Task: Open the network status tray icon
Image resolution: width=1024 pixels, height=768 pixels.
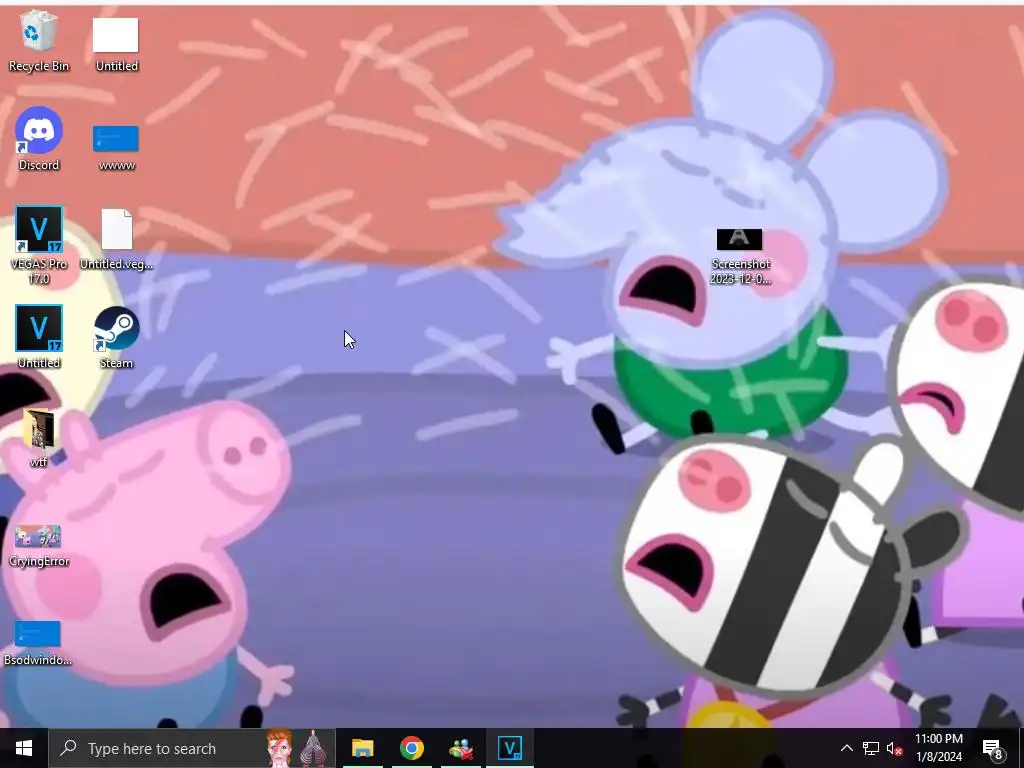Action: pyautogui.click(x=871, y=748)
